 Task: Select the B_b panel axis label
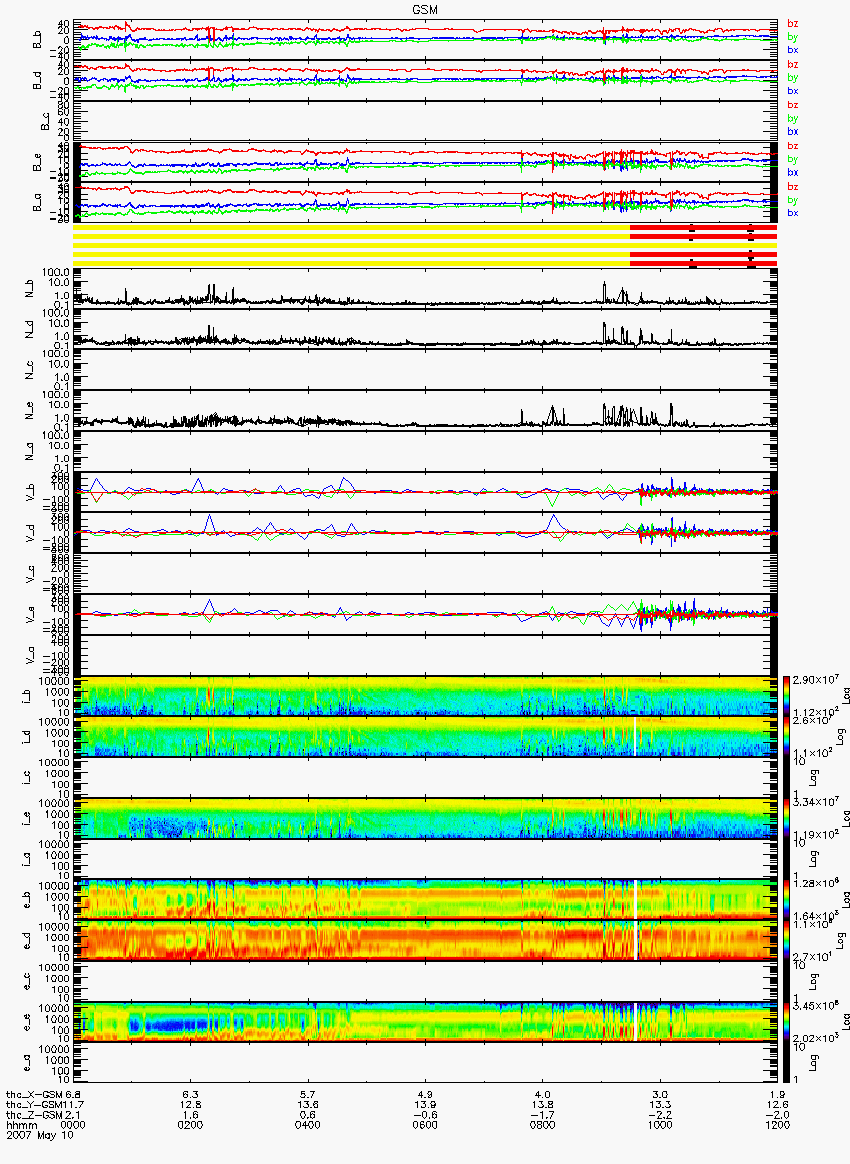(38, 39)
